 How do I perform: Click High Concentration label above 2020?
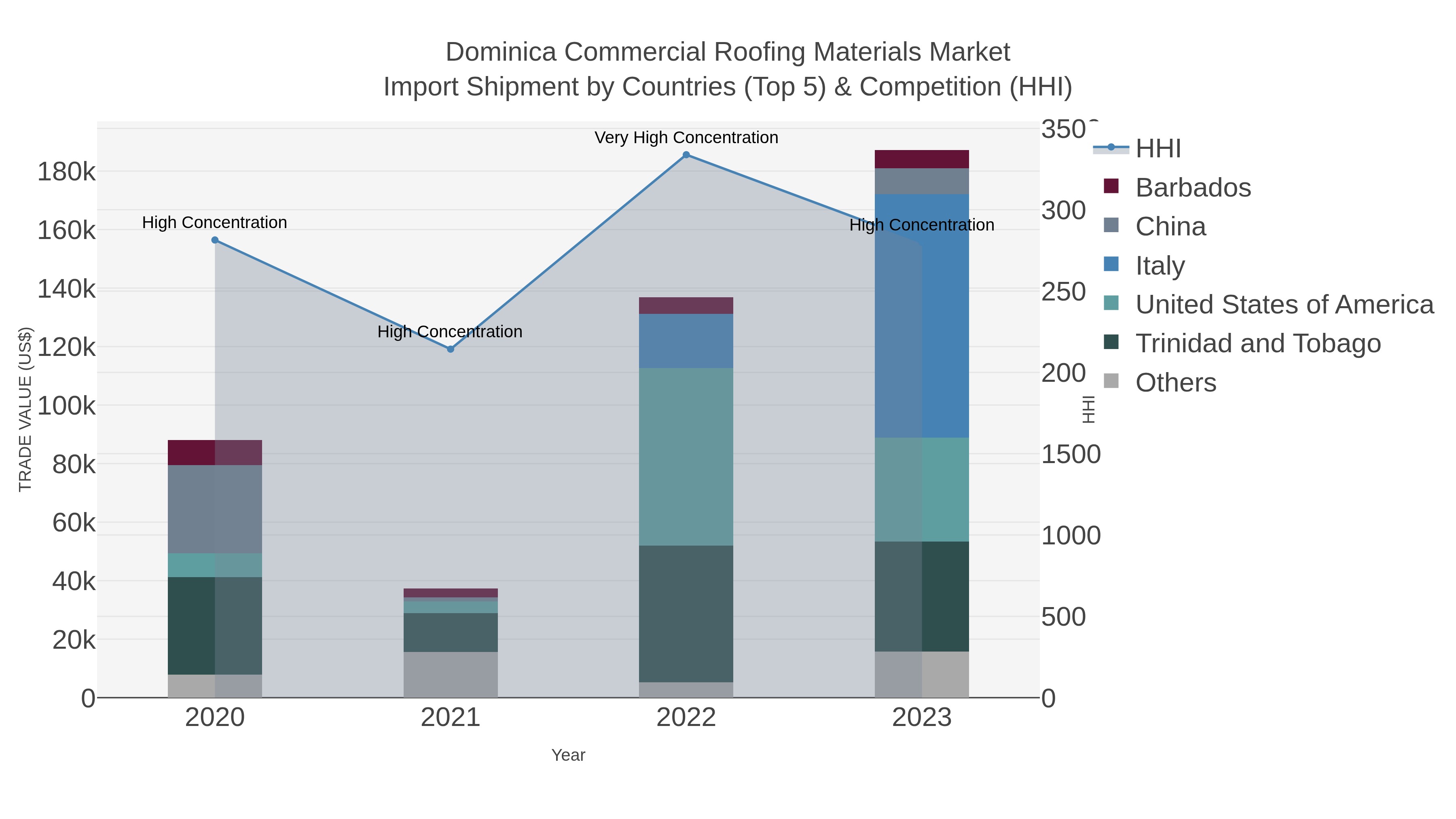pyautogui.click(x=215, y=223)
